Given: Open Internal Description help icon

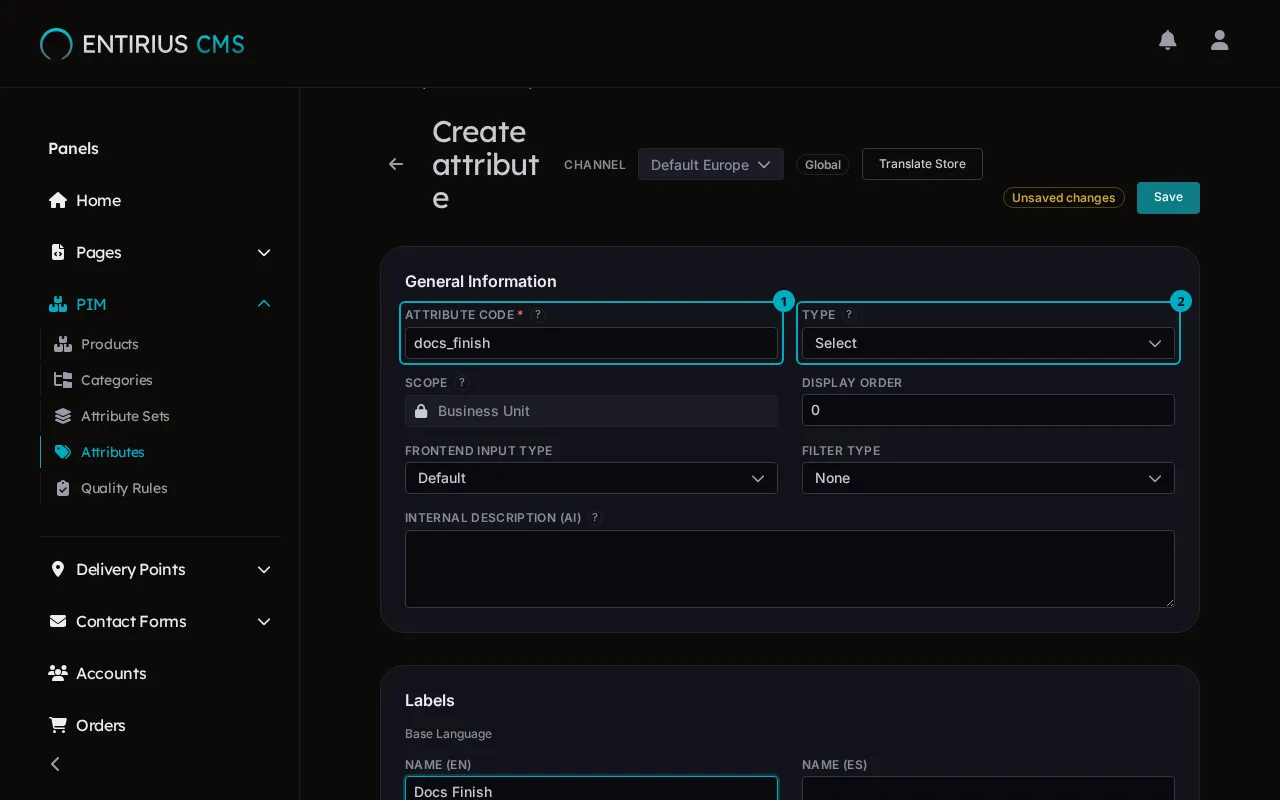Looking at the screenshot, I should (x=595, y=517).
